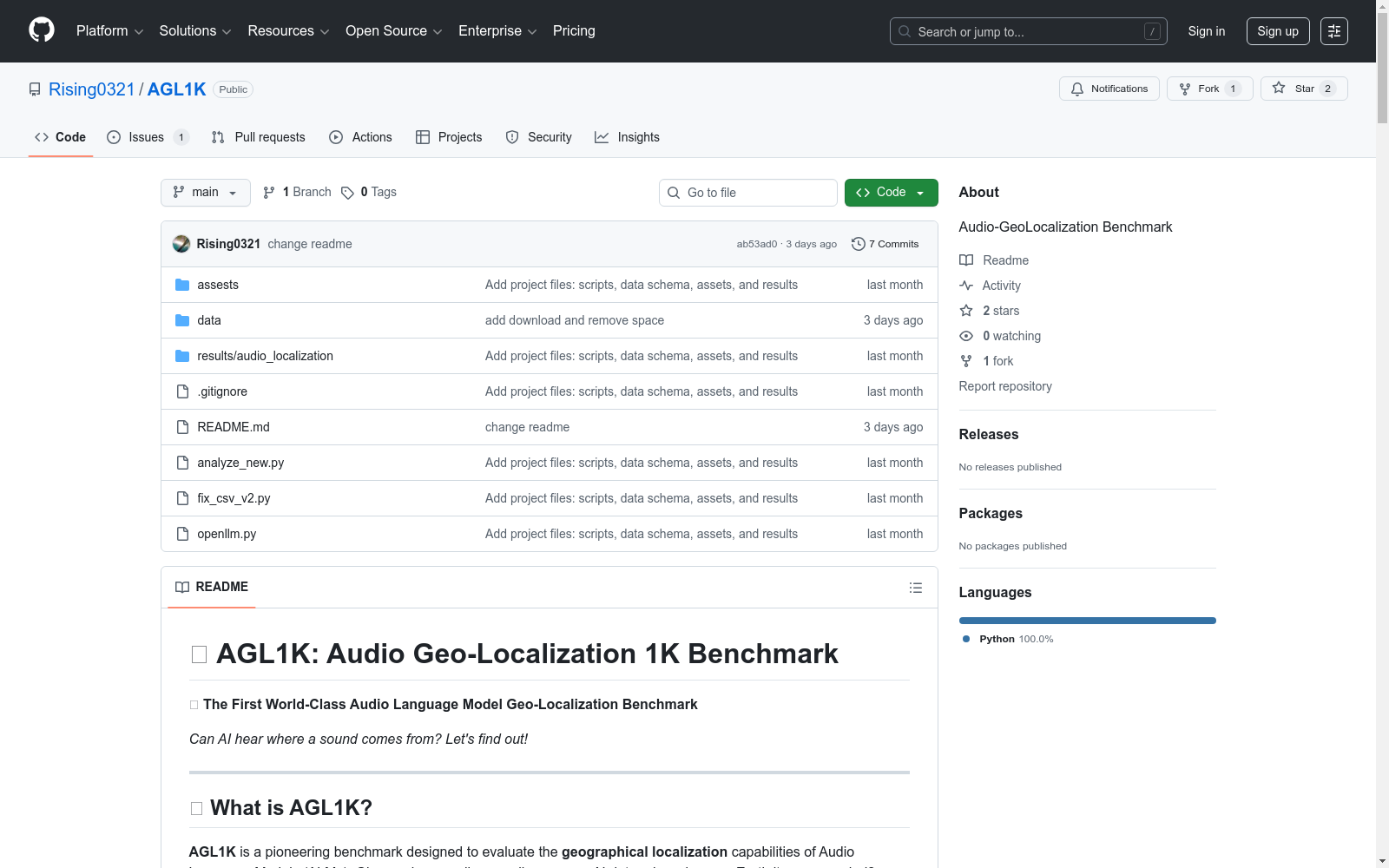The image size is (1389, 868).
Task: Open the Releases heading link
Action: [989, 435]
